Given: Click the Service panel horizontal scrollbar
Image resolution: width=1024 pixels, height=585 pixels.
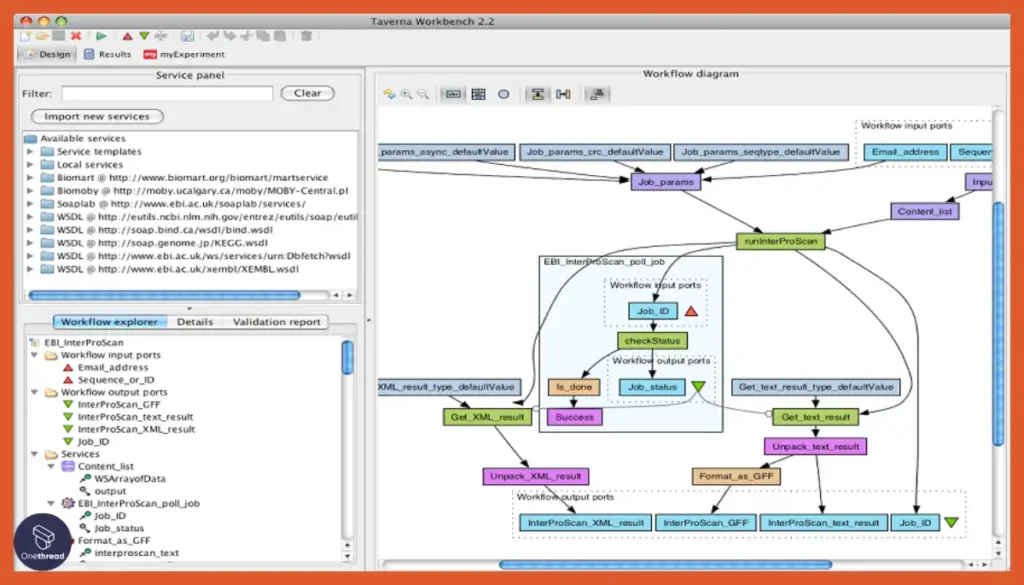Looking at the screenshot, I should point(165,296).
